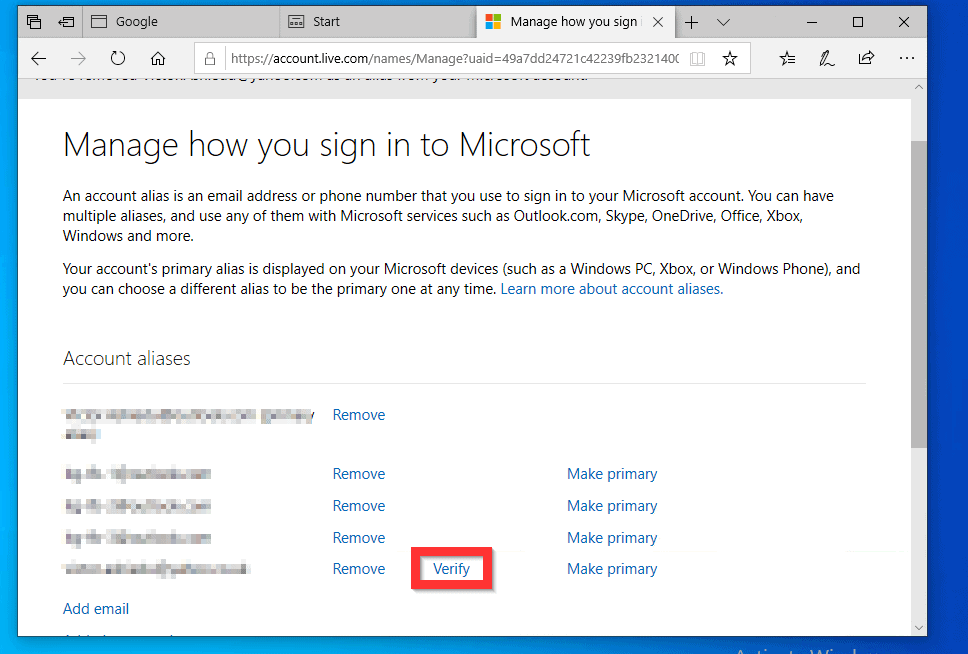Remove the primary alias at top

pyautogui.click(x=358, y=415)
